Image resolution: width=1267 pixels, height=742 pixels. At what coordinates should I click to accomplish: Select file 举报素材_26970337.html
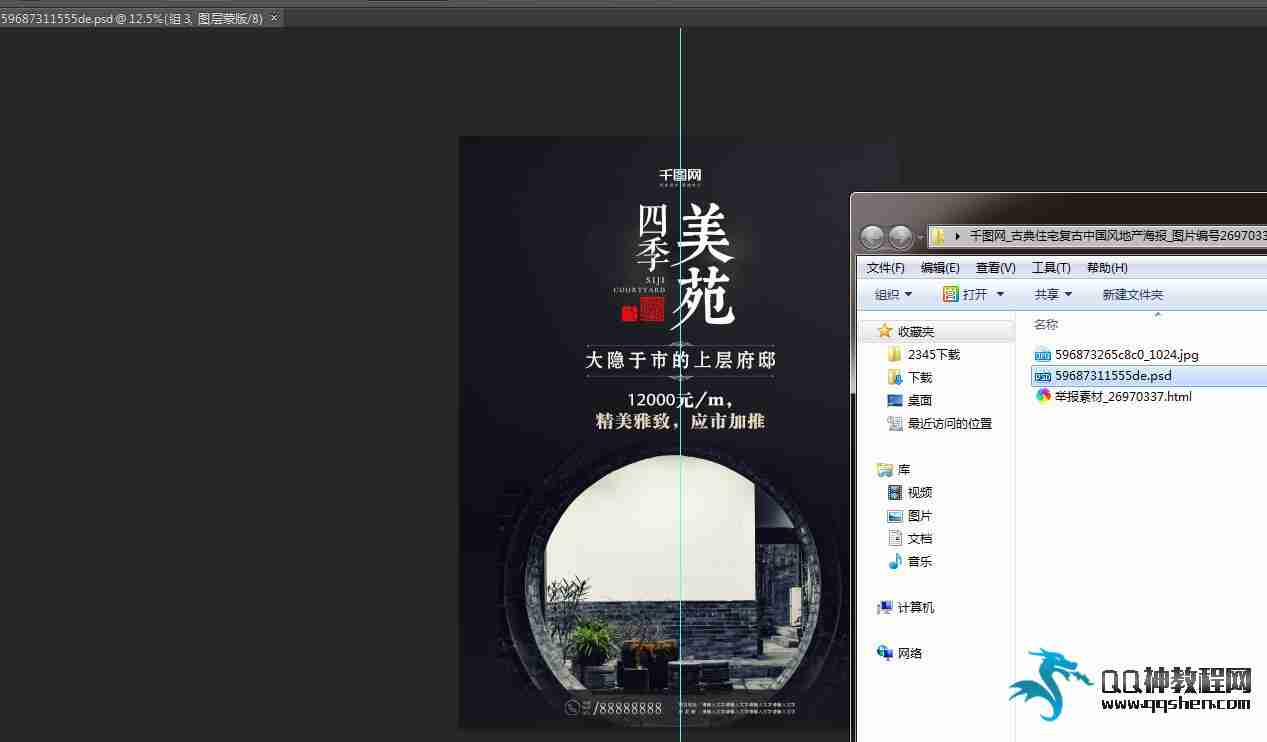pos(1123,396)
